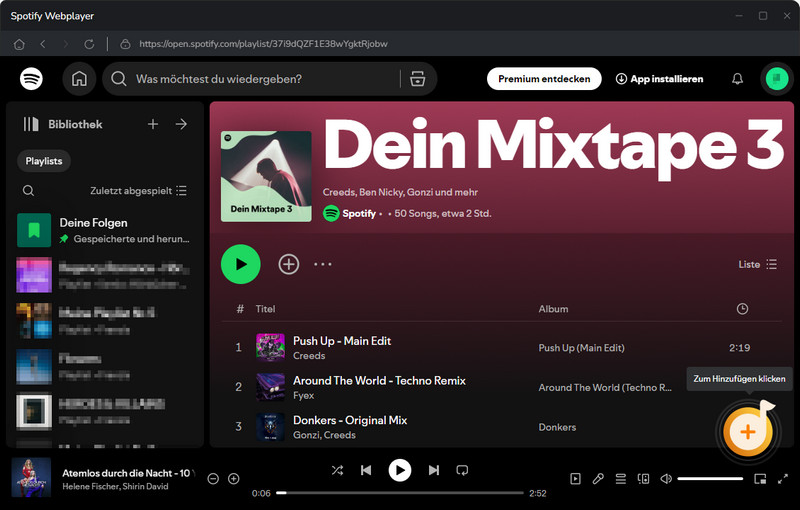Viewport: 800px width, 510px height.
Task: Click Push Up track cover thumbnail
Action: pos(270,347)
